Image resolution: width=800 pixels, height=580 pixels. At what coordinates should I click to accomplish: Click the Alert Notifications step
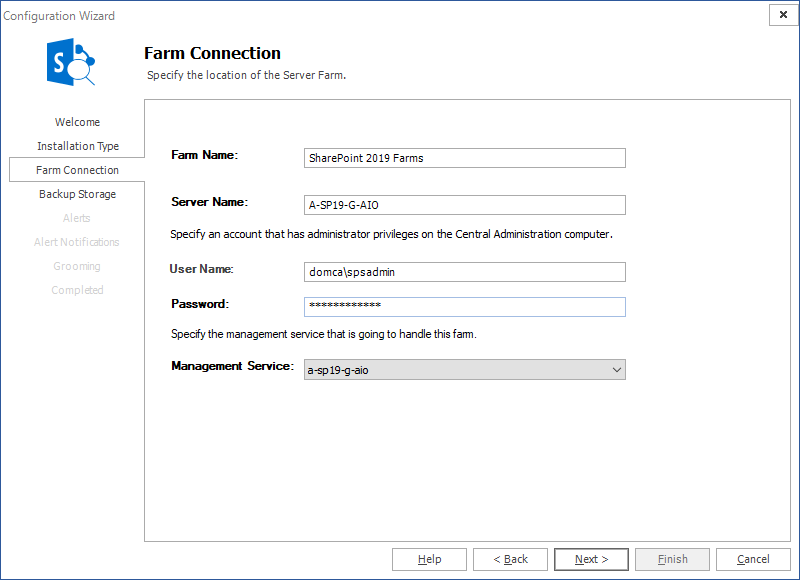coord(77,242)
